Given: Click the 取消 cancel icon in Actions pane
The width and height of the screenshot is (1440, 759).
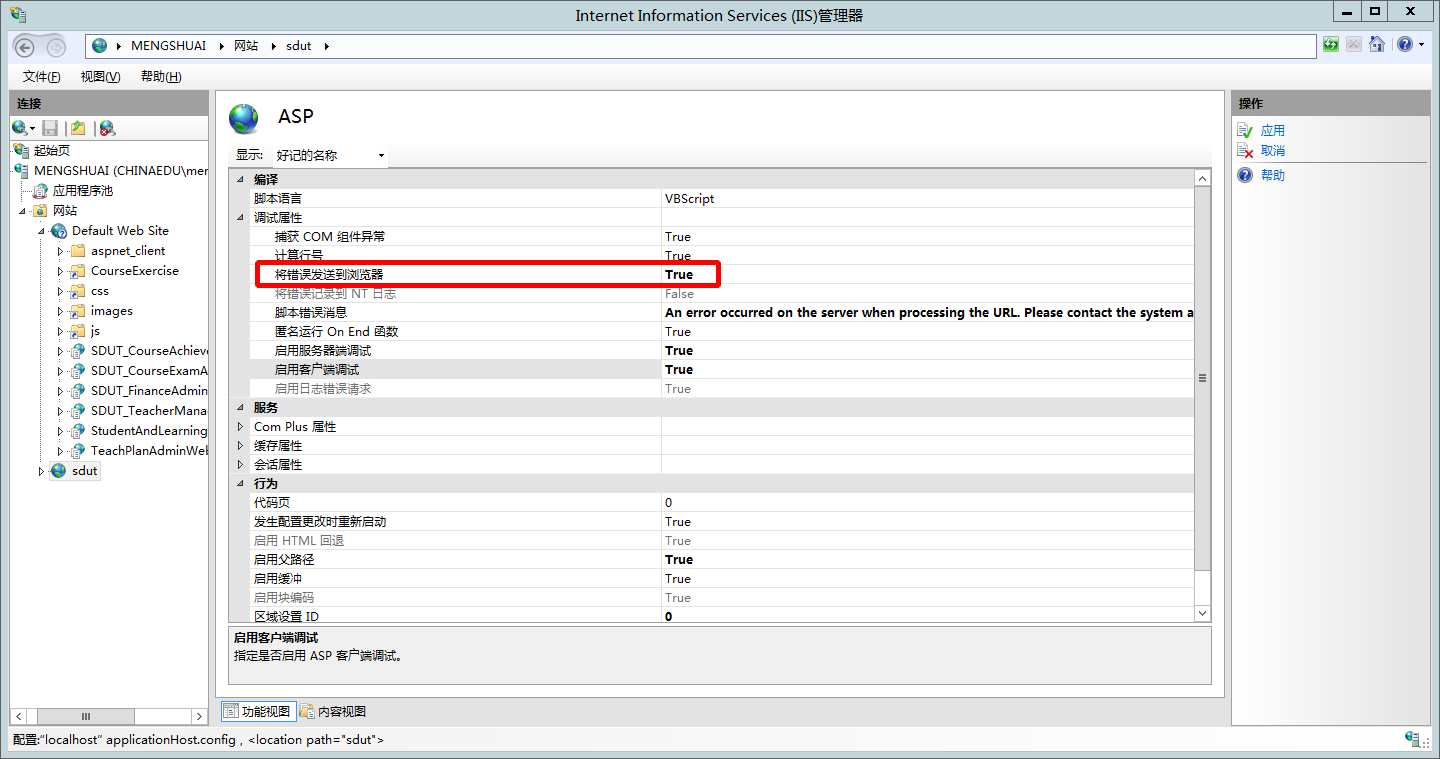Looking at the screenshot, I should [1245, 150].
